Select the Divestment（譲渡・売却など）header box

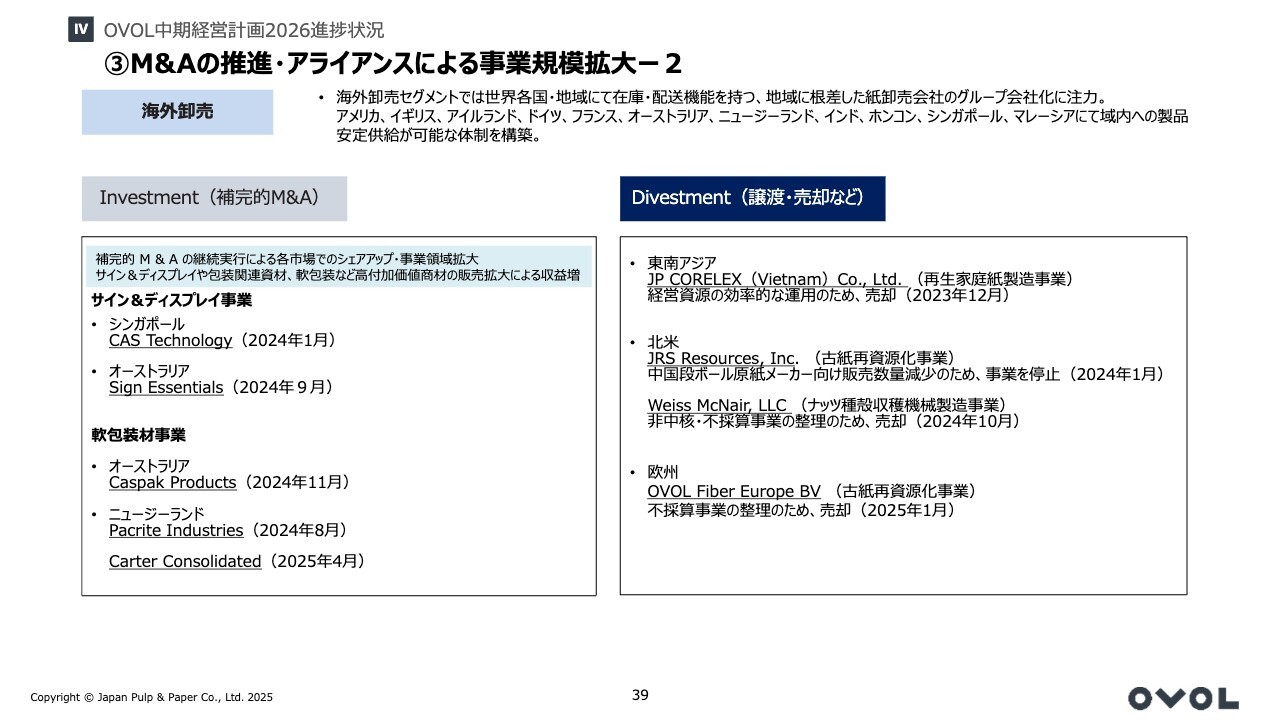click(752, 198)
